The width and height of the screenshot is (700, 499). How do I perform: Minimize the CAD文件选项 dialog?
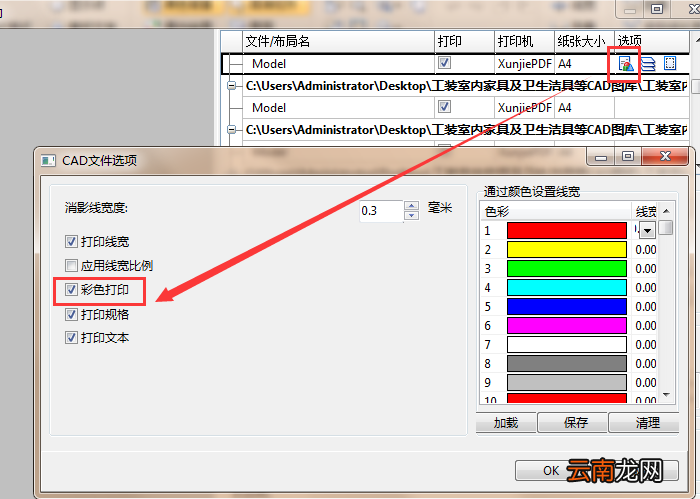coord(601,157)
